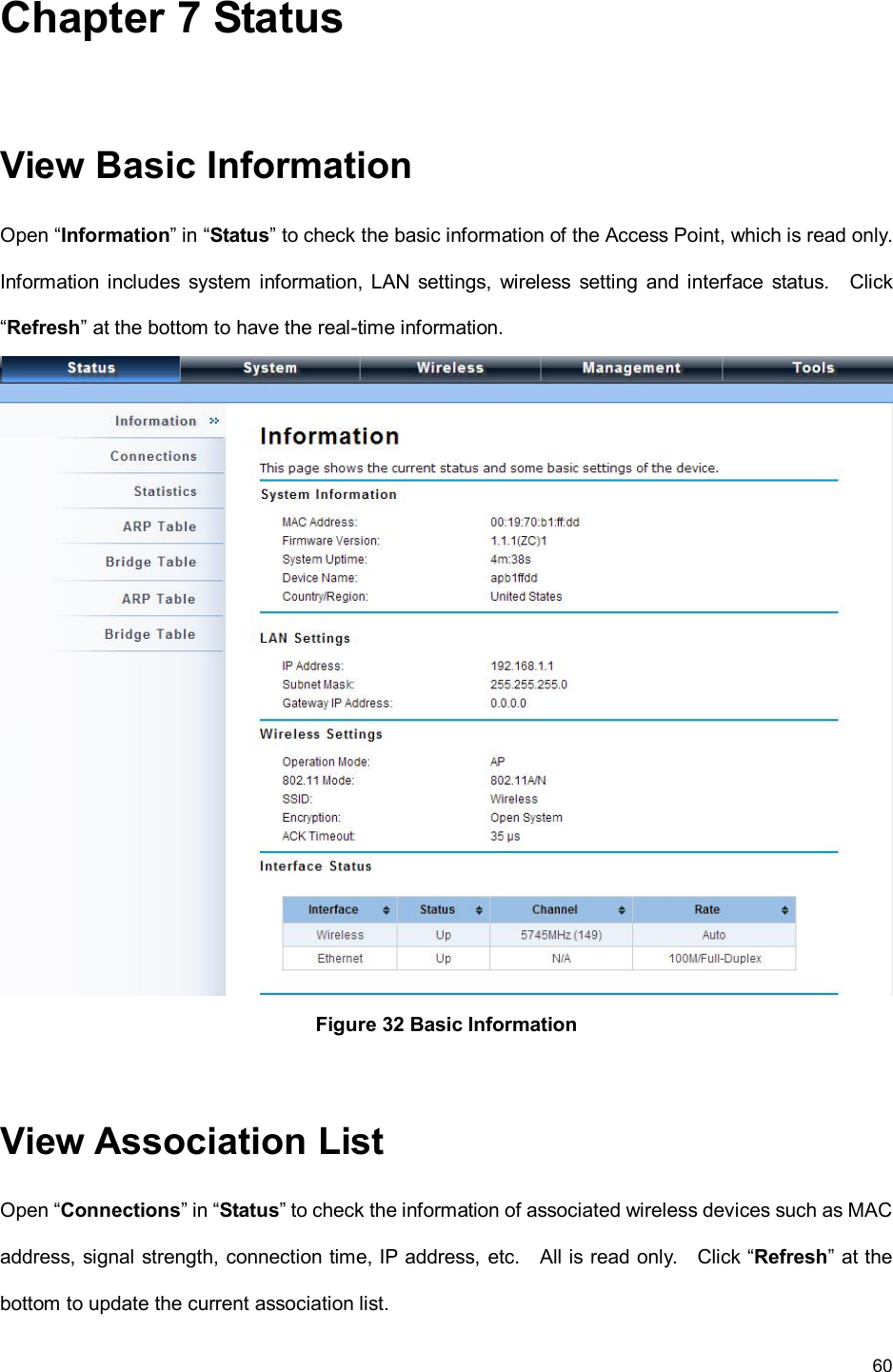Sort table by Interface column header

[340, 910]
